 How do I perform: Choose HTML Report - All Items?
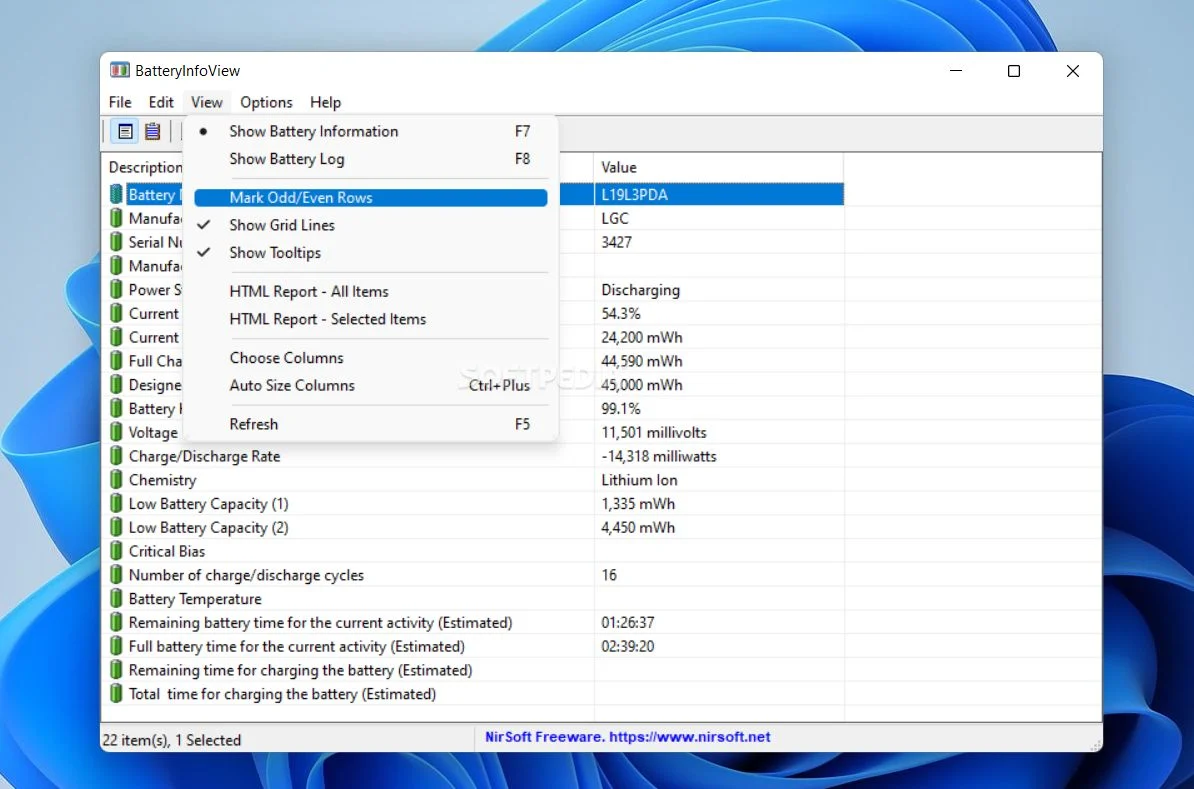309,292
